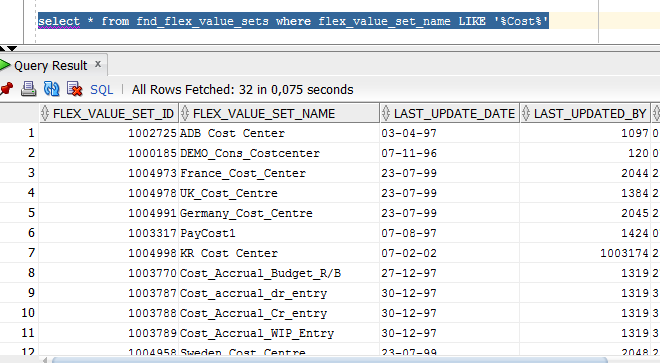Sort by LAST_UPDATE_DATE column header
The width and height of the screenshot is (660, 363).
pyautogui.click(x=450, y=113)
